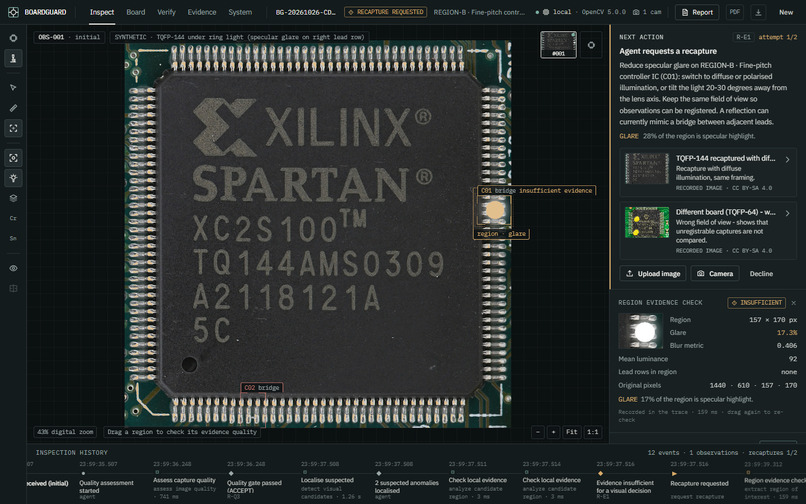Viewport: 806px width, 504px height.
Task: Start a New inspection
Action: point(785,12)
